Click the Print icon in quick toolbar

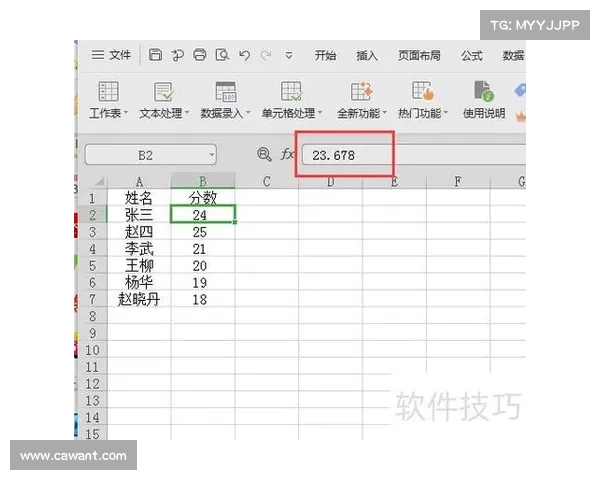point(199,55)
